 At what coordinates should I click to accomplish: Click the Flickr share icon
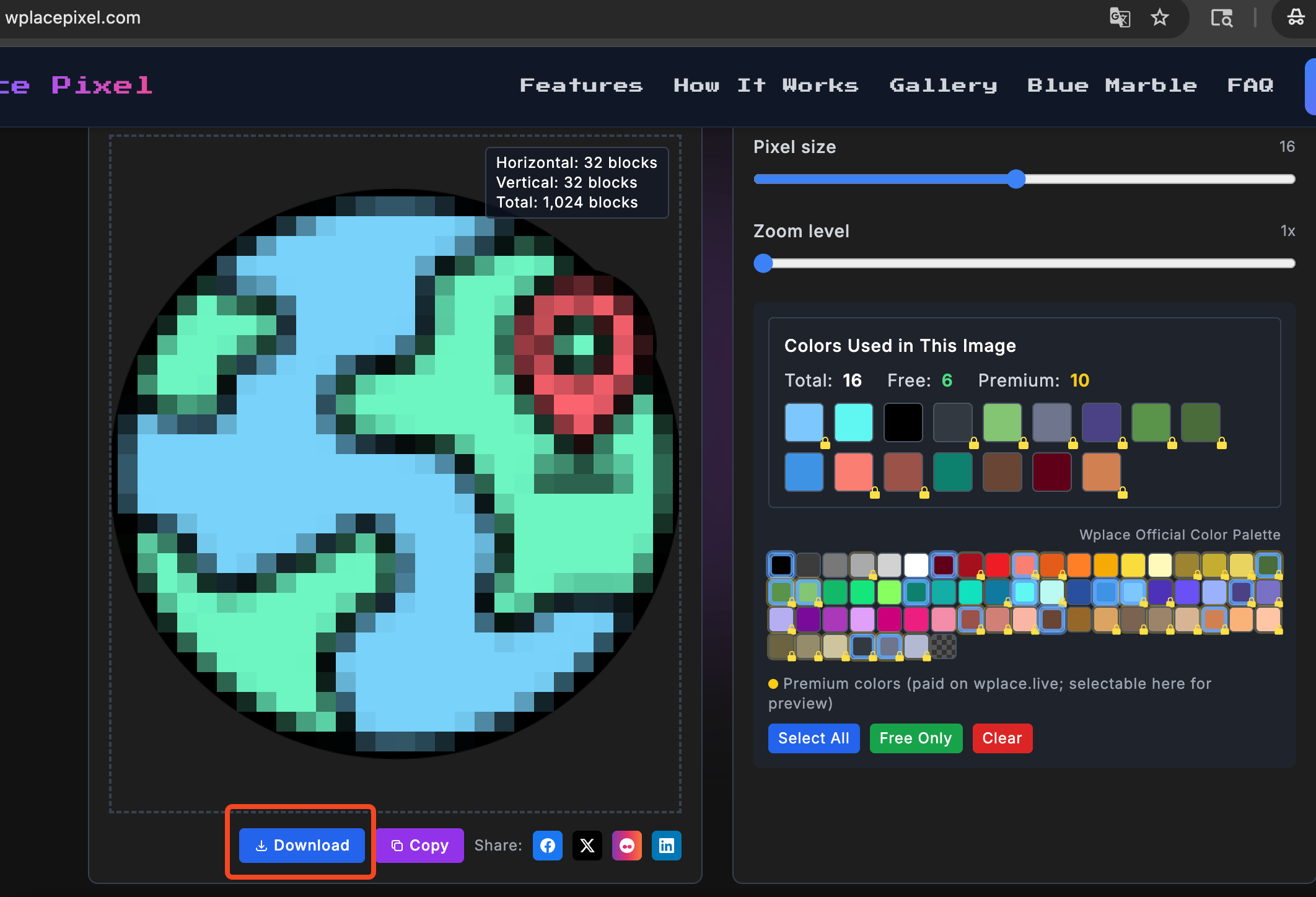click(626, 846)
